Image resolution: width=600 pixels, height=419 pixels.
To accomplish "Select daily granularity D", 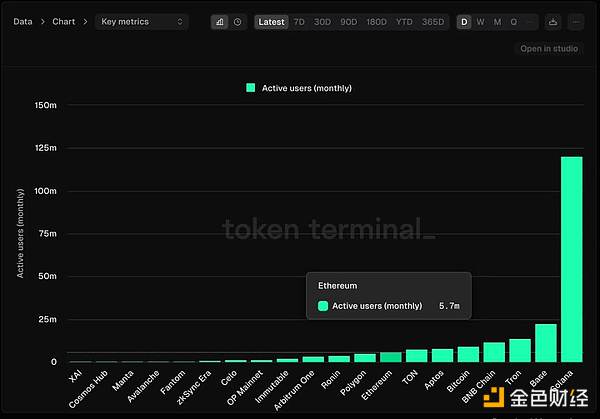I will click(464, 21).
